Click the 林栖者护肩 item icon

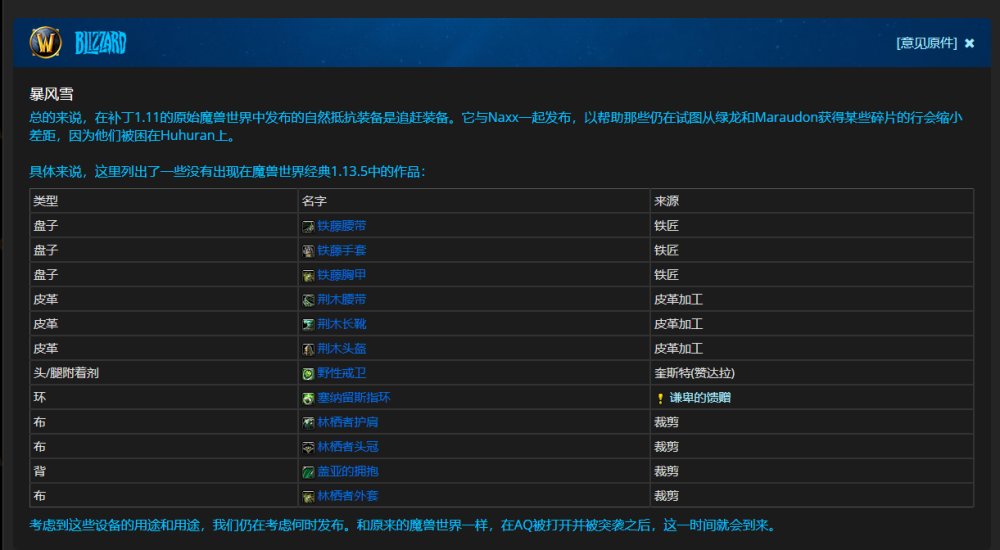[x=308, y=423]
